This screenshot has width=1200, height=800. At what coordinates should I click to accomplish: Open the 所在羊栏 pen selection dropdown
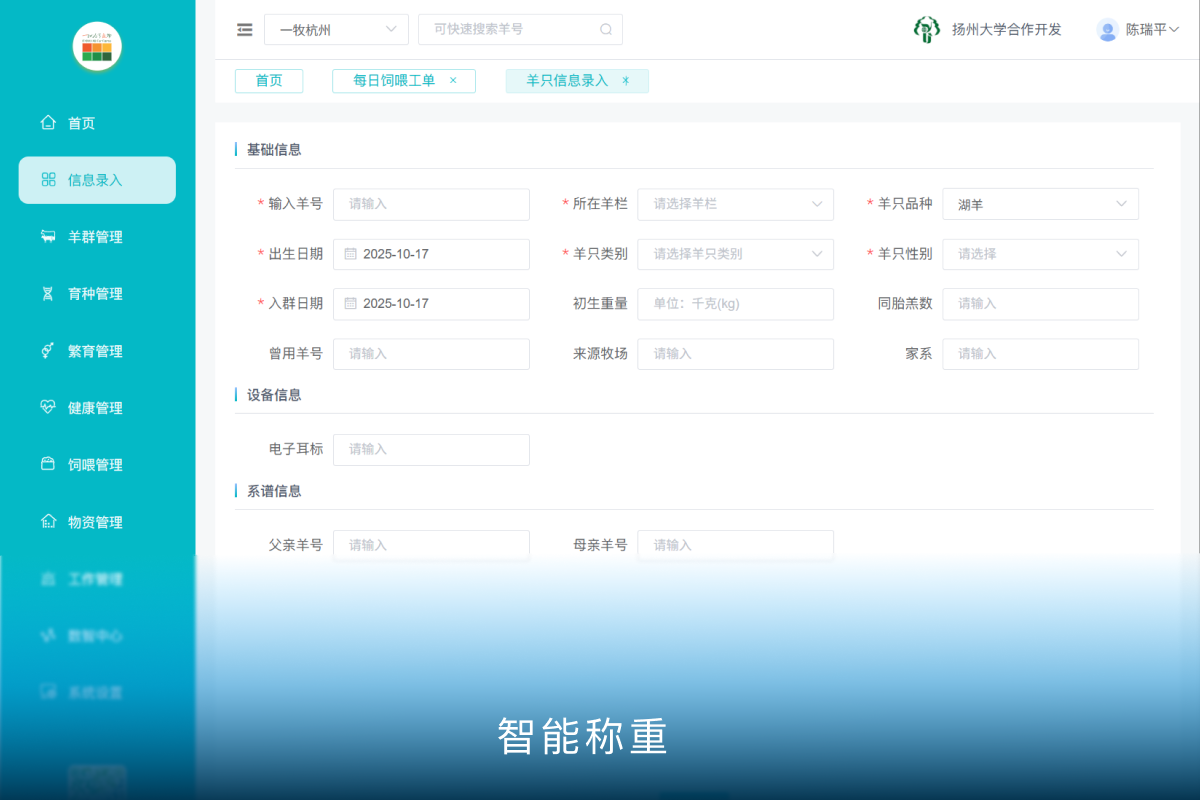(735, 204)
